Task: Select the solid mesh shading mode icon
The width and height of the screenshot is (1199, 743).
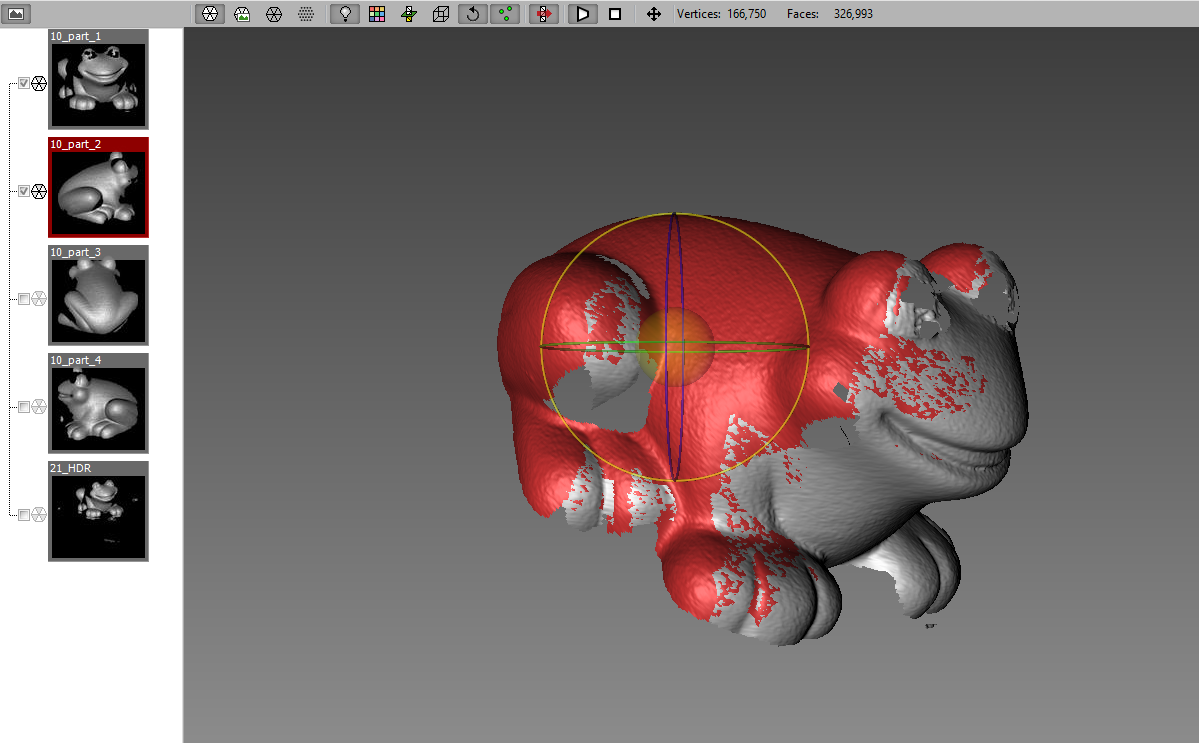Action: 209,14
